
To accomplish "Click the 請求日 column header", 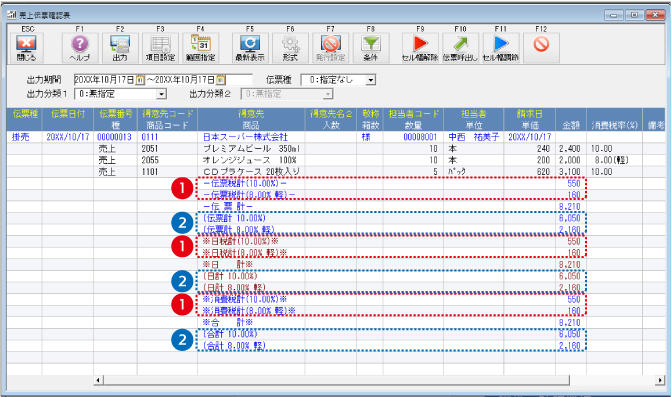I will point(530,119).
